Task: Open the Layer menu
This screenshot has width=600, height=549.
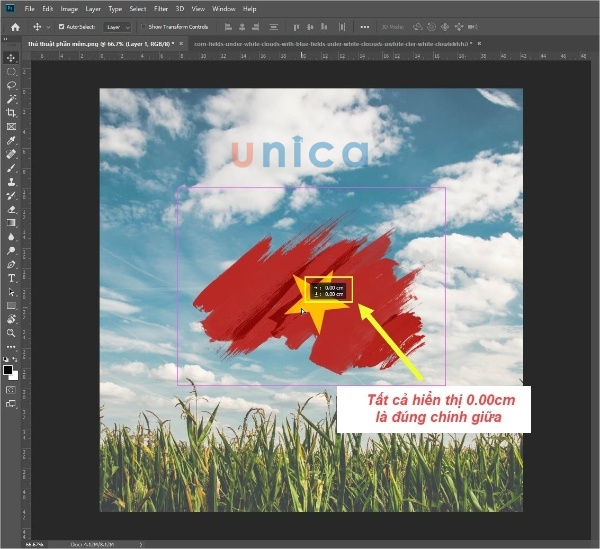Action: click(93, 8)
